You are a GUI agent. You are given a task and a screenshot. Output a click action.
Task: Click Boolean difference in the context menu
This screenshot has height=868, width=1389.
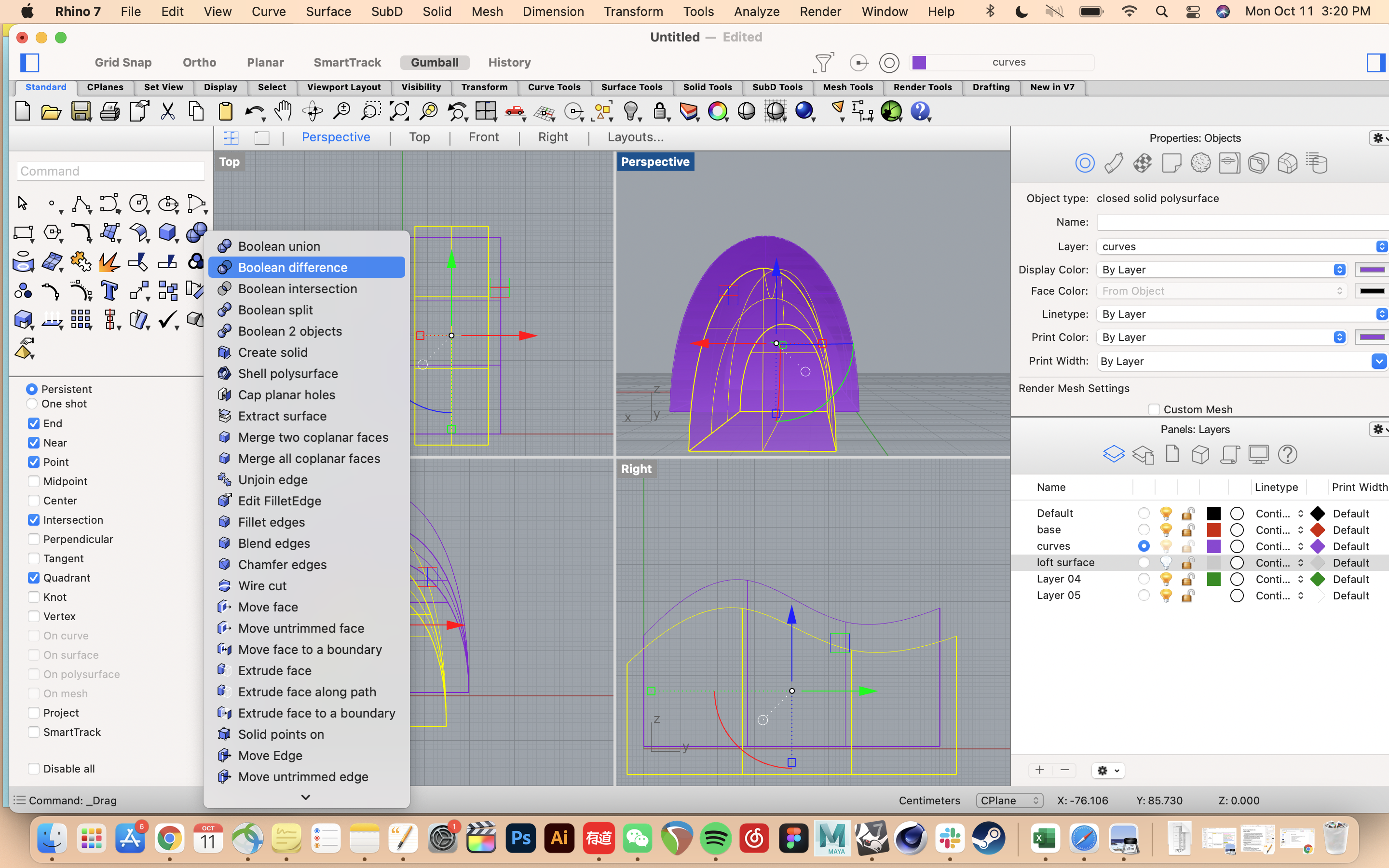pos(293,267)
